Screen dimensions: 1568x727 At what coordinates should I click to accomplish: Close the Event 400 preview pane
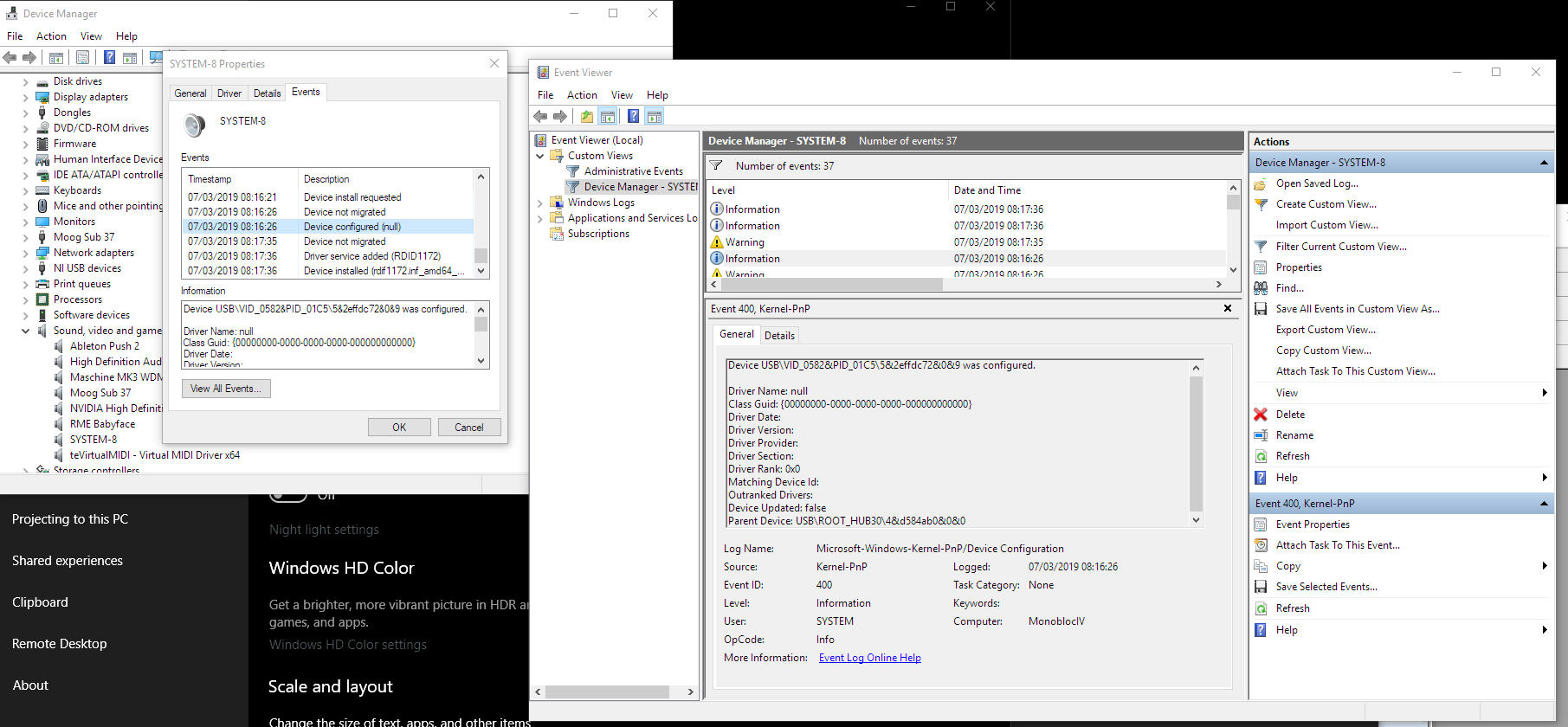(x=1227, y=308)
